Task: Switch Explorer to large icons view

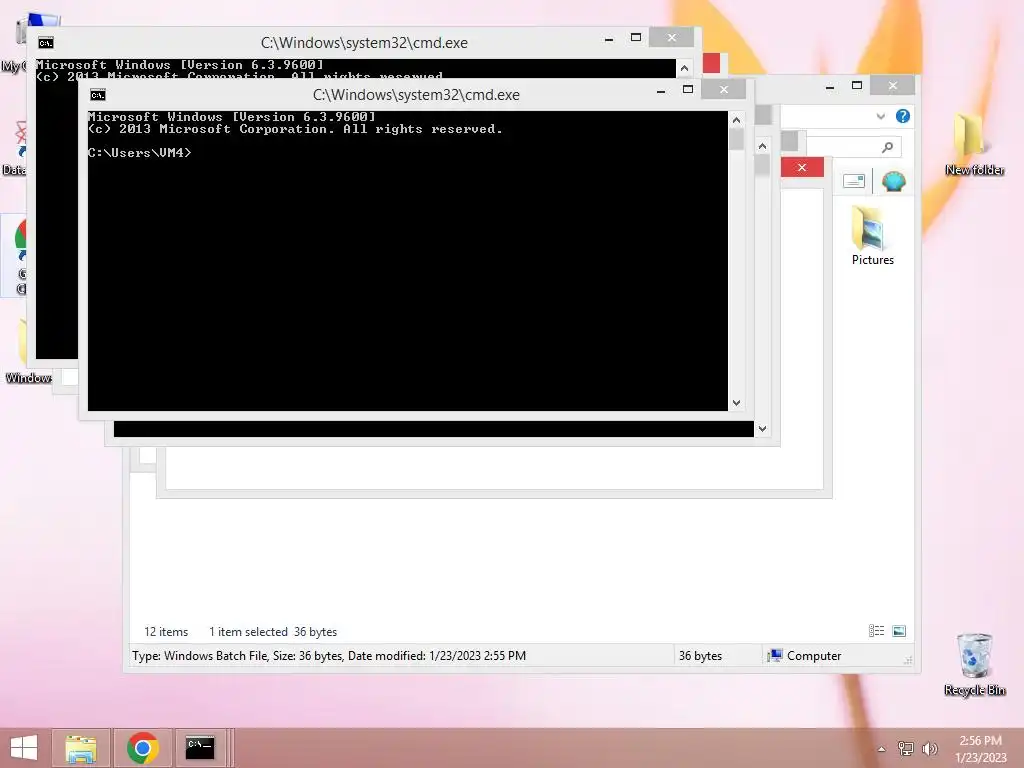Action: tap(899, 631)
